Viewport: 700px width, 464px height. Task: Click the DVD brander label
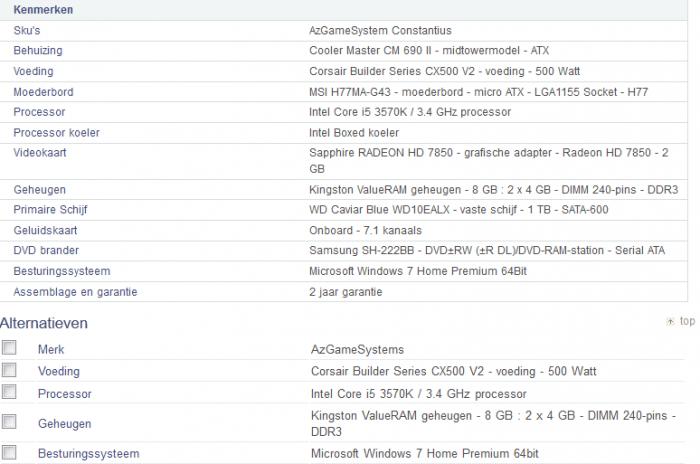coord(46,251)
